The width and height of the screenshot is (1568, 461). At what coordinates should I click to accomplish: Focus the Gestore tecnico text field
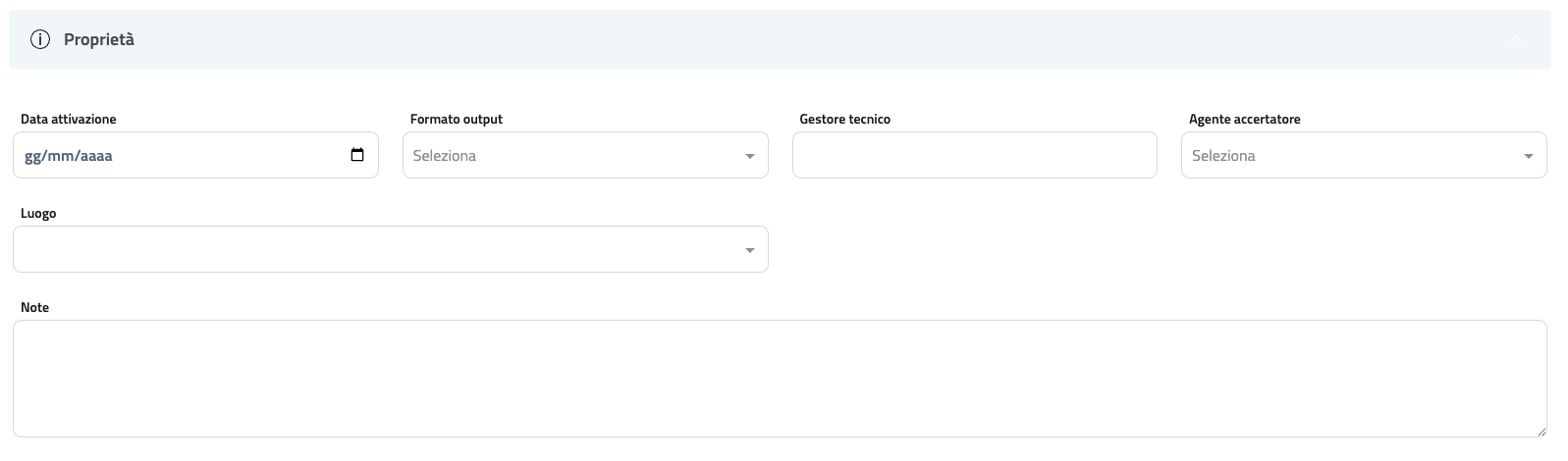[x=974, y=156]
